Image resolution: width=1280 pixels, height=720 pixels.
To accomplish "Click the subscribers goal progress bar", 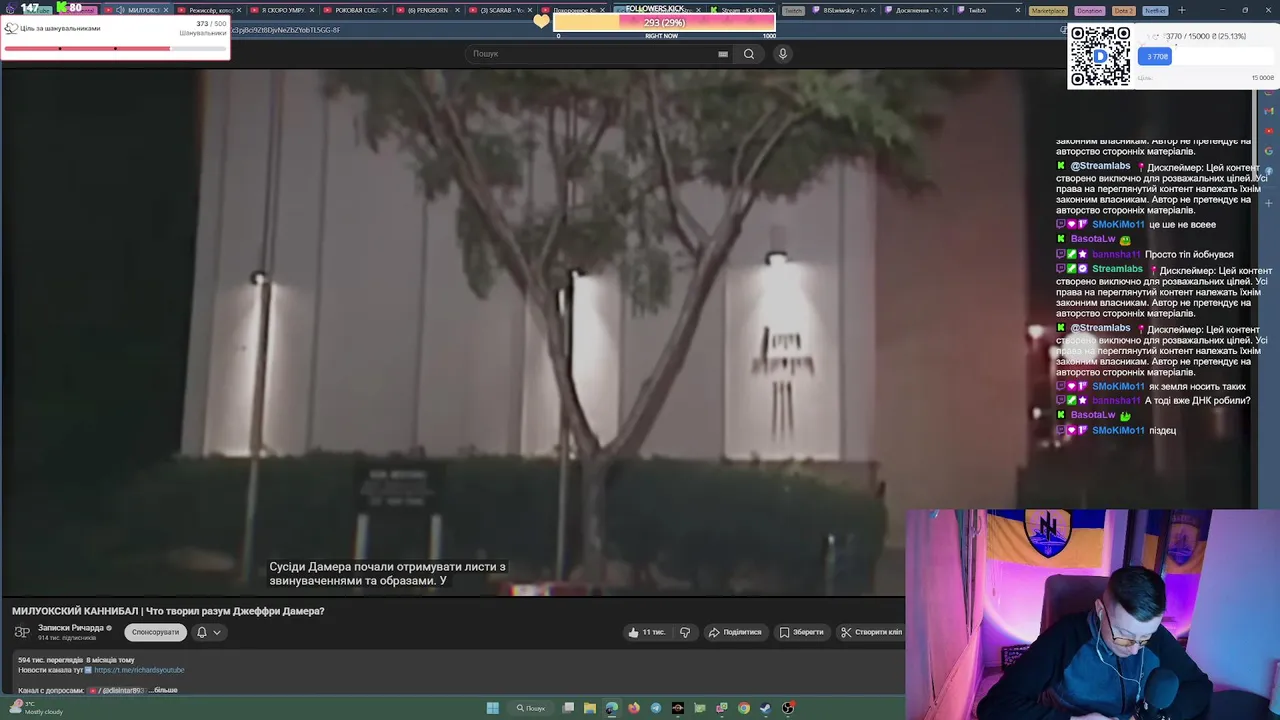I will pyautogui.click(x=115, y=48).
